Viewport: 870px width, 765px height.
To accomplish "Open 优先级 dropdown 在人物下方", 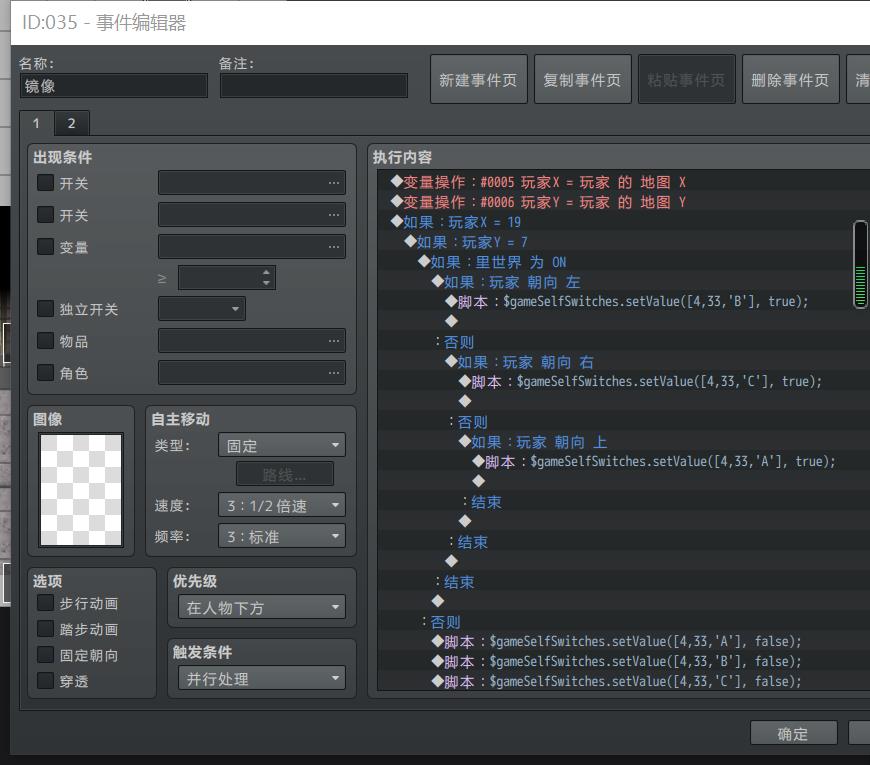I will [262, 607].
